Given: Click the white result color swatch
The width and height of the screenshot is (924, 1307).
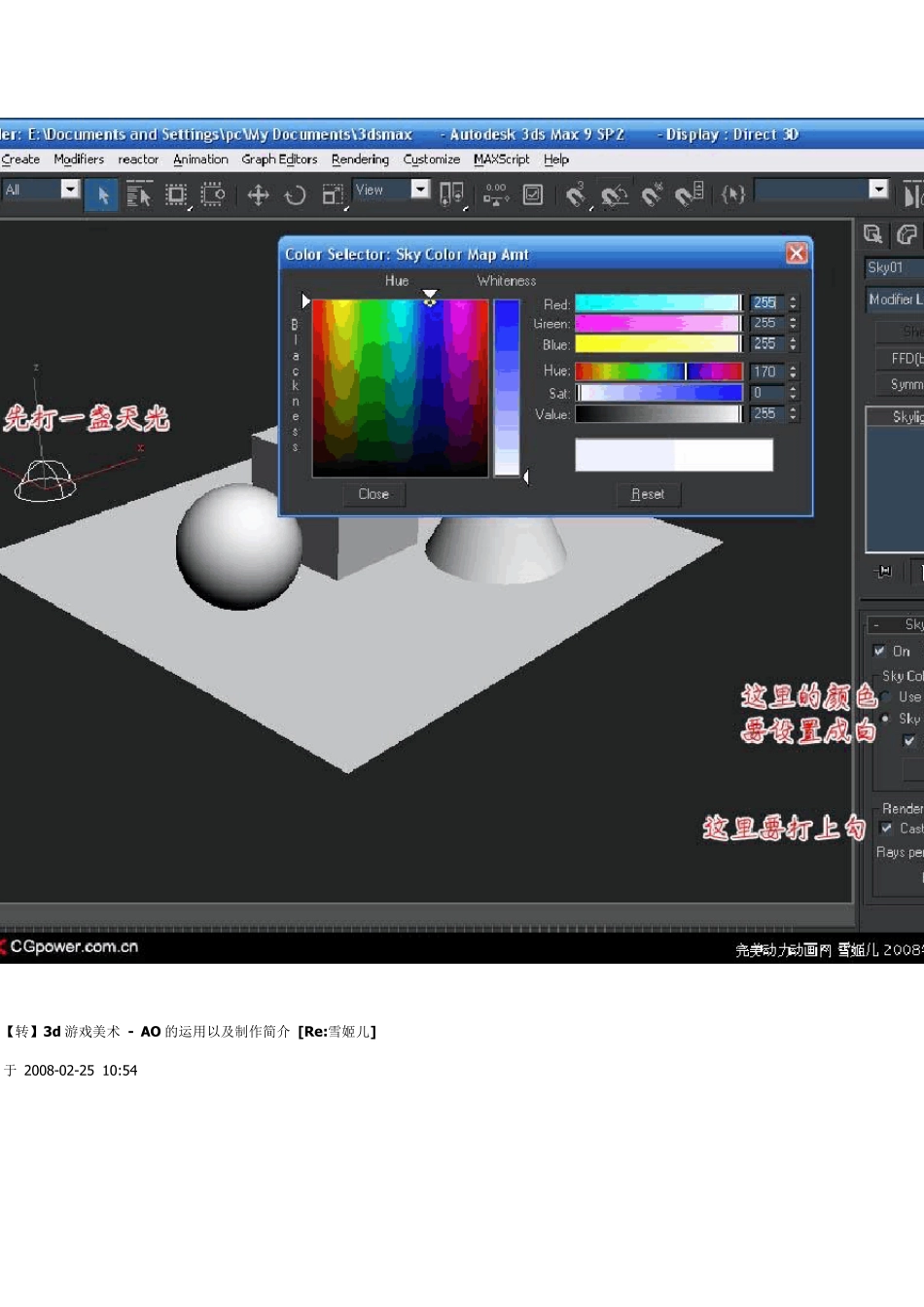Looking at the screenshot, I should (x=724, y=455).
